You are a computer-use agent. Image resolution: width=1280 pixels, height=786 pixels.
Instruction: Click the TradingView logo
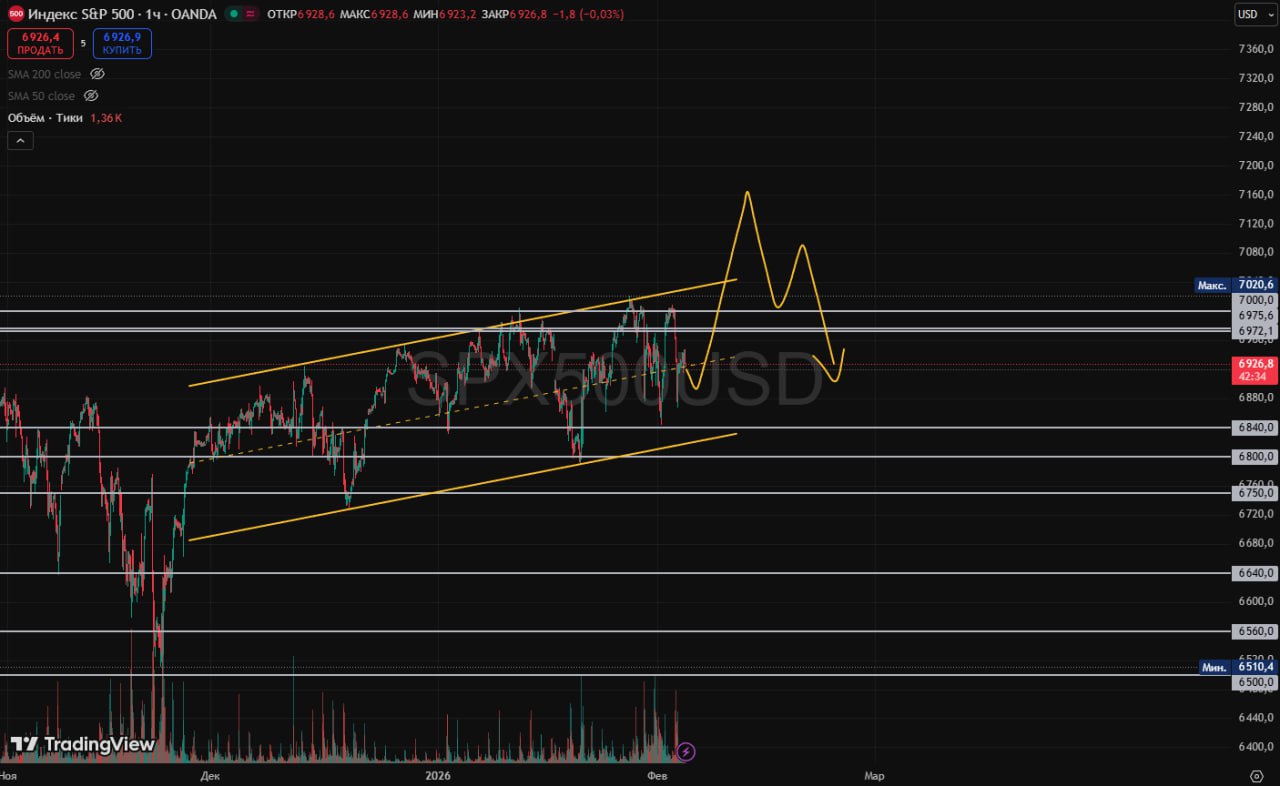click(83, 745)
